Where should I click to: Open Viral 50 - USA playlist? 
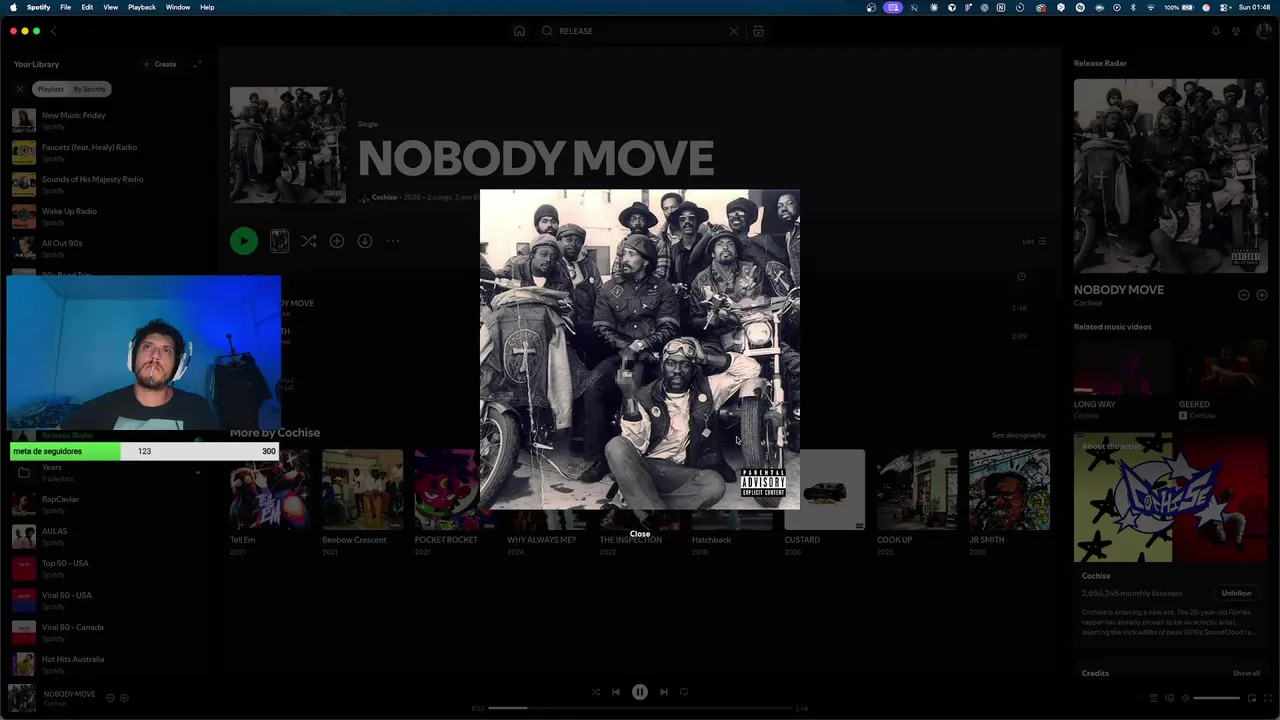point(108,600)
